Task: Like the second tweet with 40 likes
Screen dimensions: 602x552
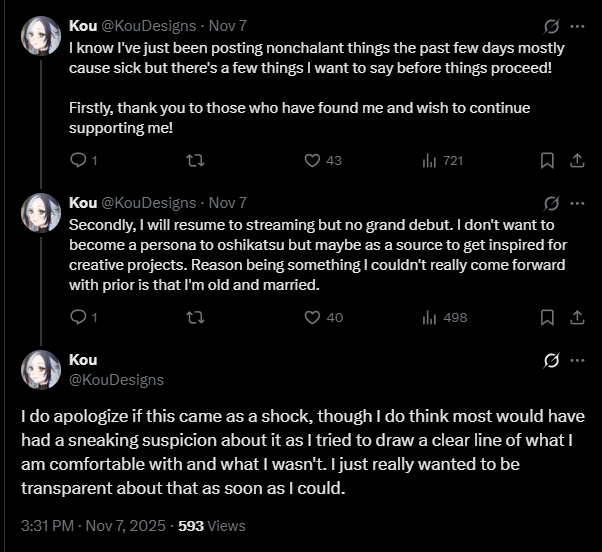Action: coord(312,317)
